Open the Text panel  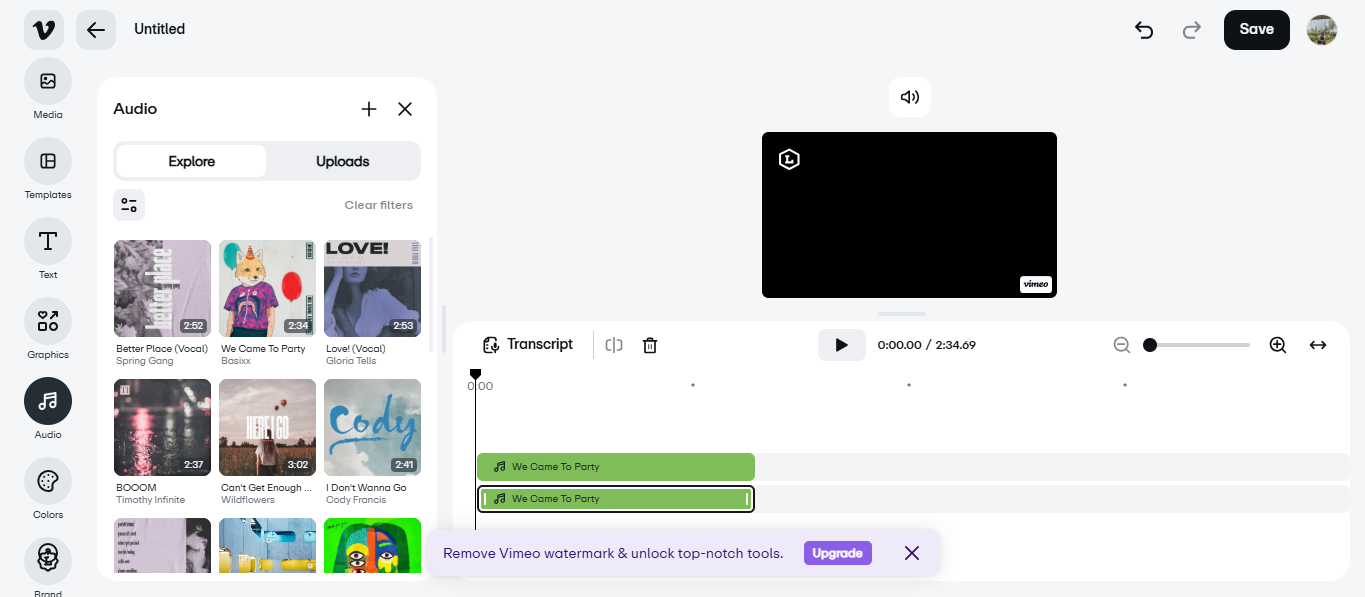click(48, 241)
